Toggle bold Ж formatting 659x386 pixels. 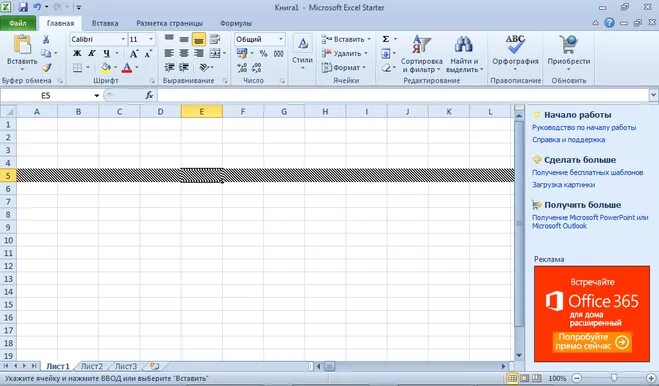click(x=77, y=53)
